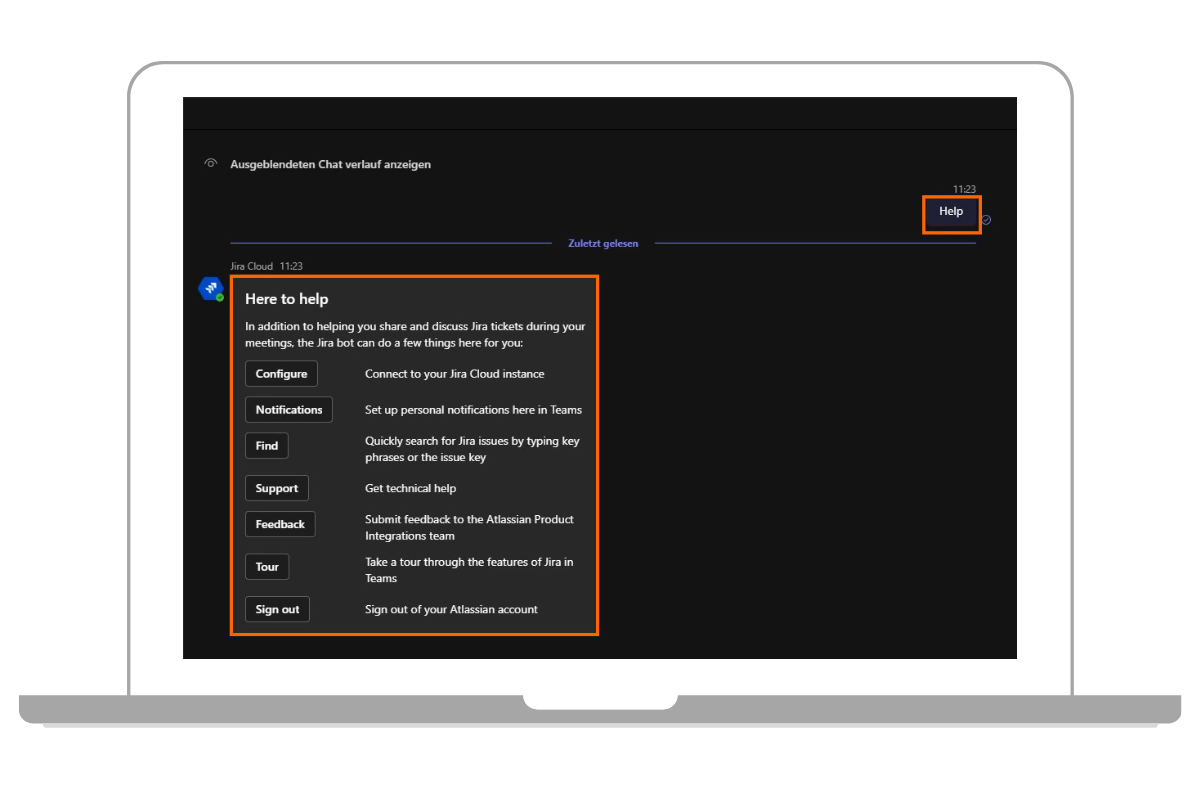Click the timestamp above the Help message

[x=963, y=189]
